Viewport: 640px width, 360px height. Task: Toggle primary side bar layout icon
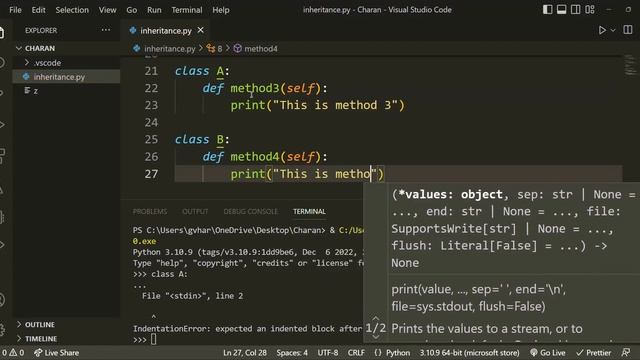click(548, 9)
